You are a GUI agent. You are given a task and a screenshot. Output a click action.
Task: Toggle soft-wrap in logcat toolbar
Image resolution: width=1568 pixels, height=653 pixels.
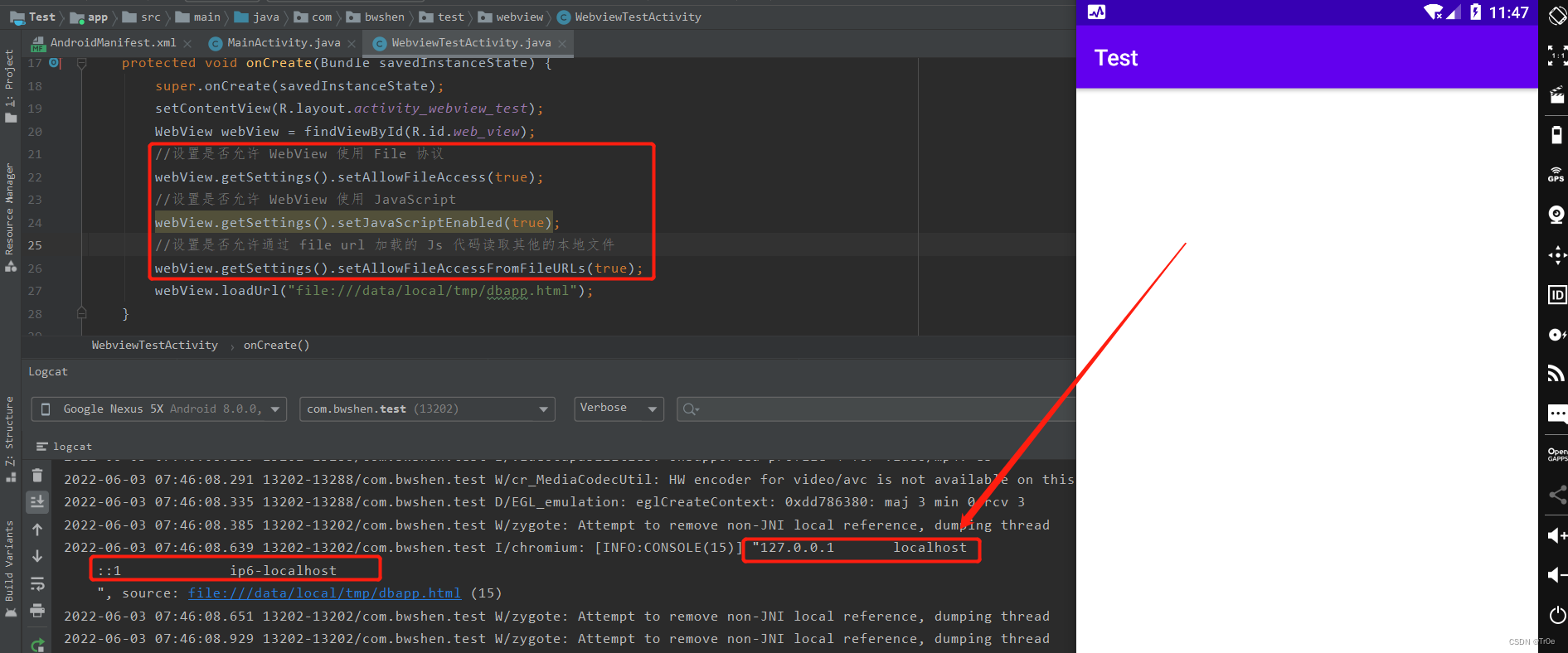37,584
